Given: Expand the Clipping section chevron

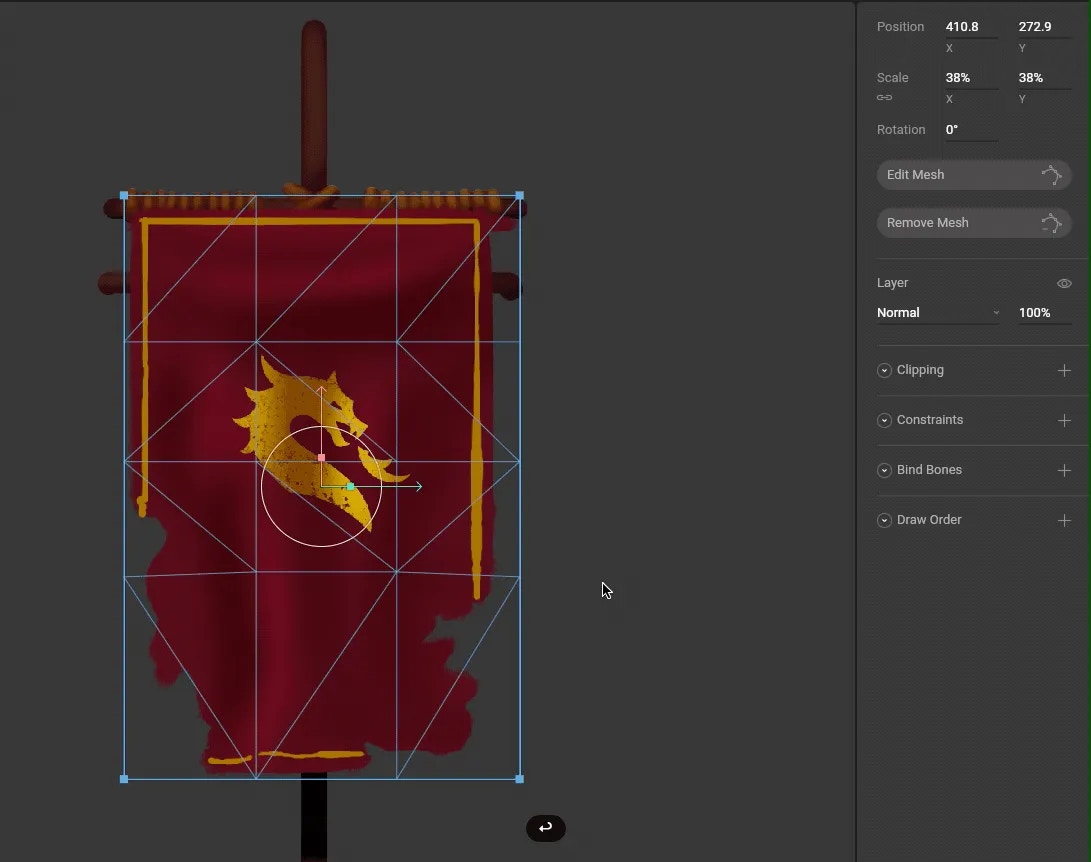Looking at the screenshot, I should coord(884,370).
